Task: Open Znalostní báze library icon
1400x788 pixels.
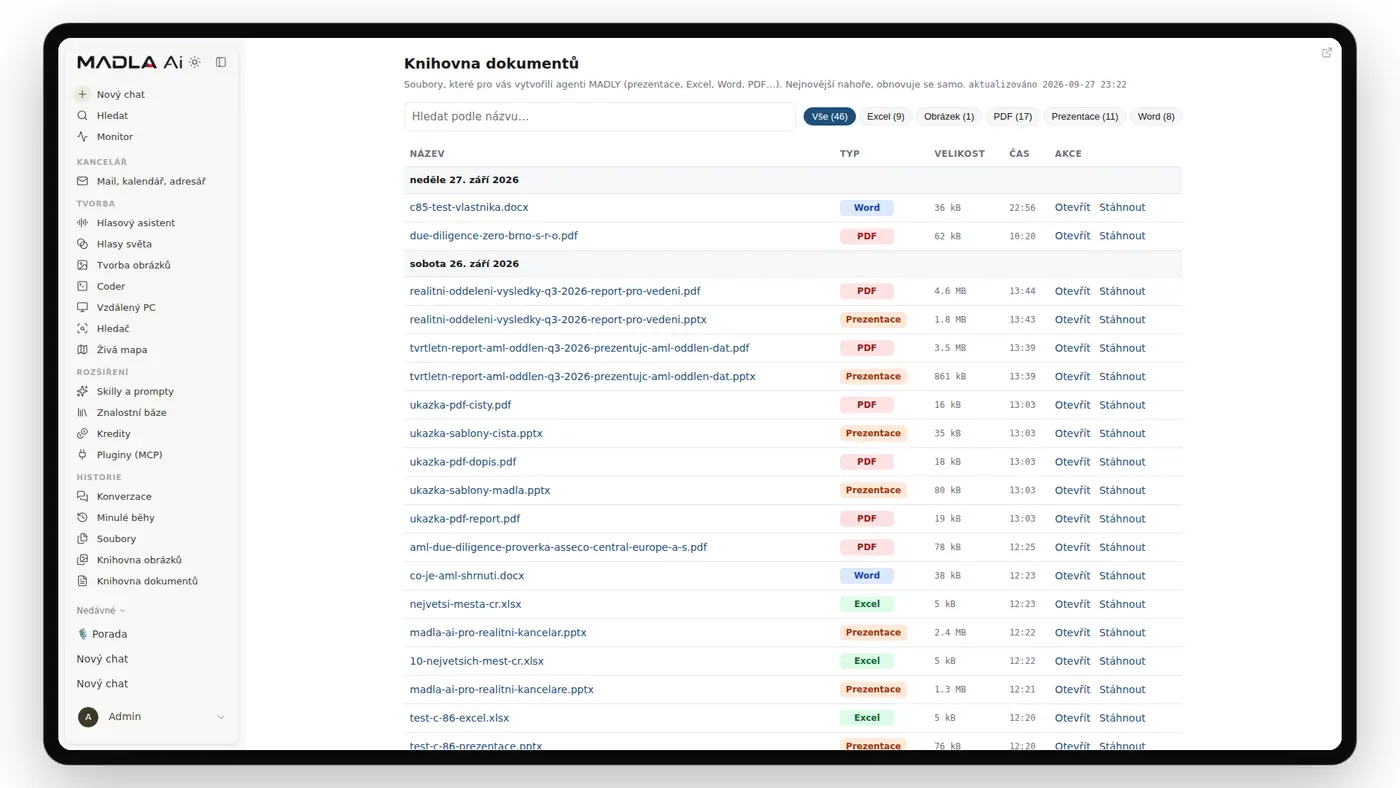Action: 83,413
